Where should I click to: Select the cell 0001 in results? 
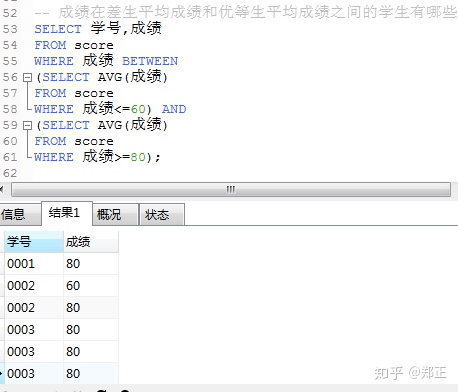[34, 264]
